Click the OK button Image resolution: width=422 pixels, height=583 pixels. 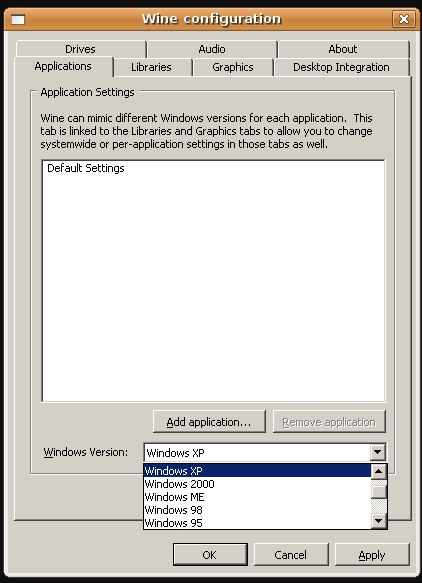click(x=210, y=555)
